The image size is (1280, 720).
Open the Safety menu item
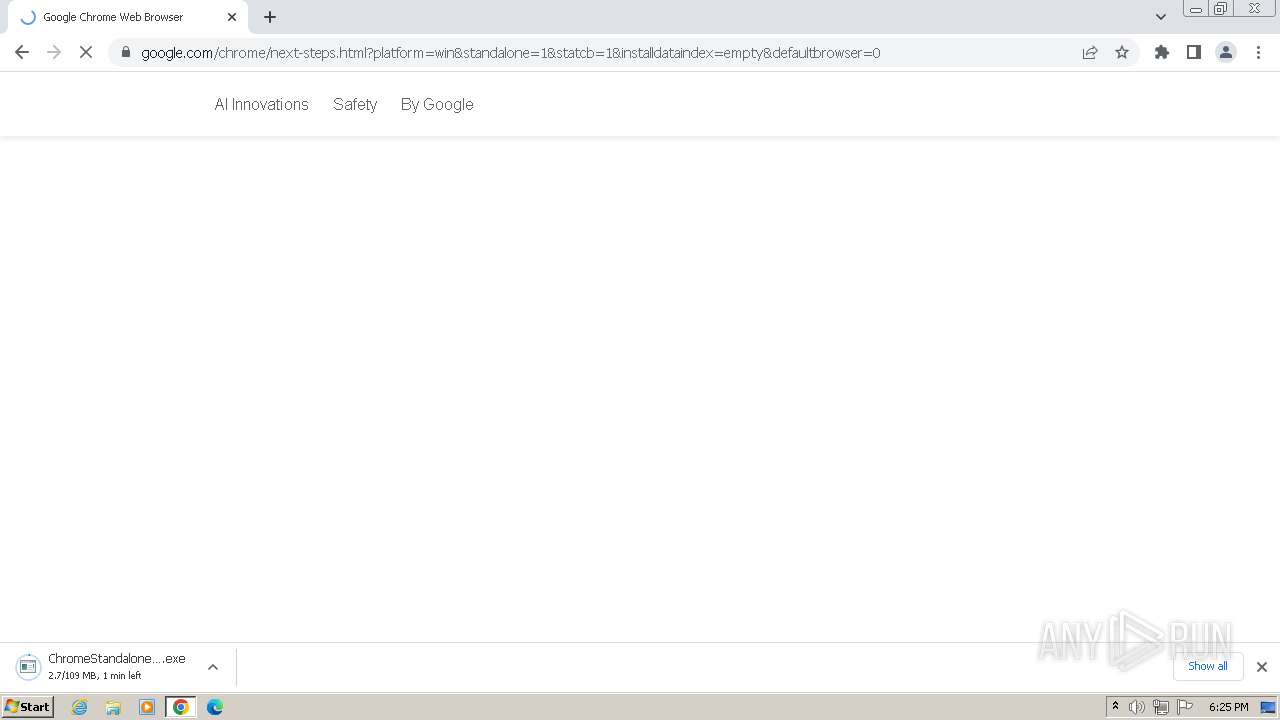355,104
